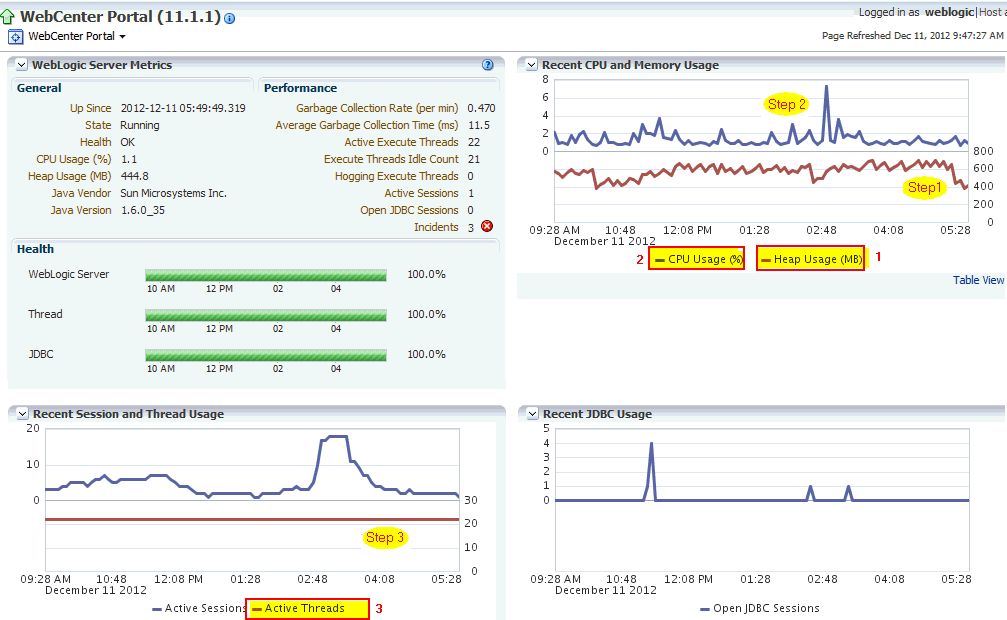Image resolution: width=1007 pixels, height=620 pixels.
Task: Click Average Garbage Collection Time value 11.5
Action: [479, 125]
